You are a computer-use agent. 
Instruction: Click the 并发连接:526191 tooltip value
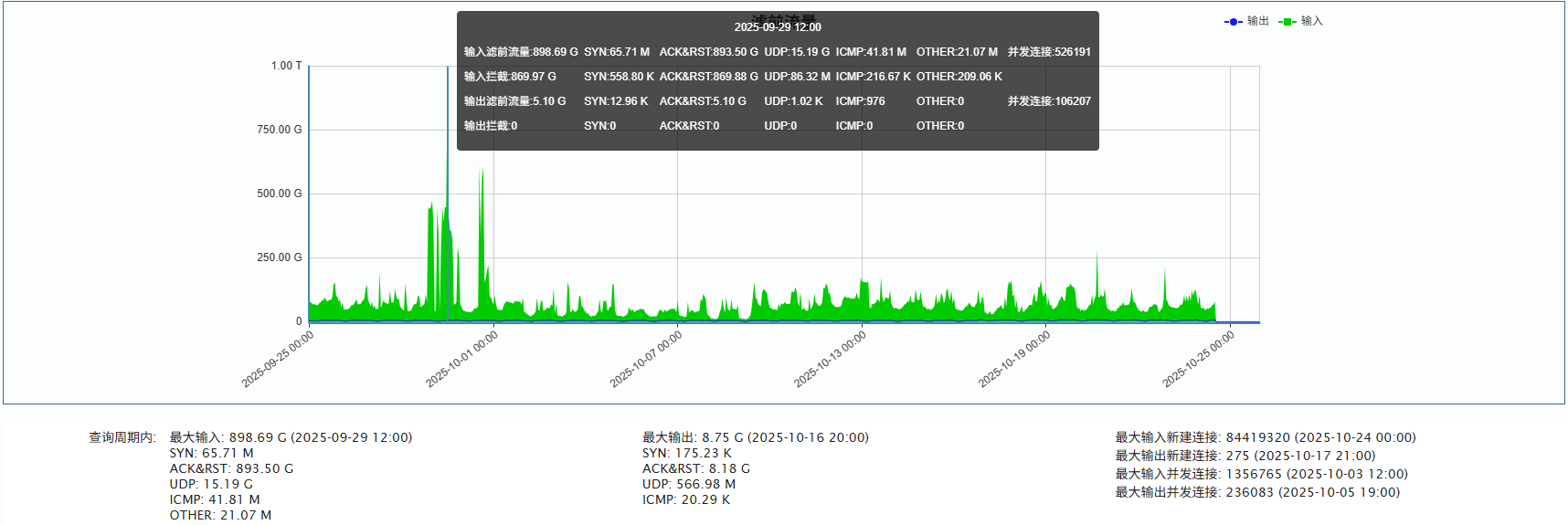click(1049, 52)
